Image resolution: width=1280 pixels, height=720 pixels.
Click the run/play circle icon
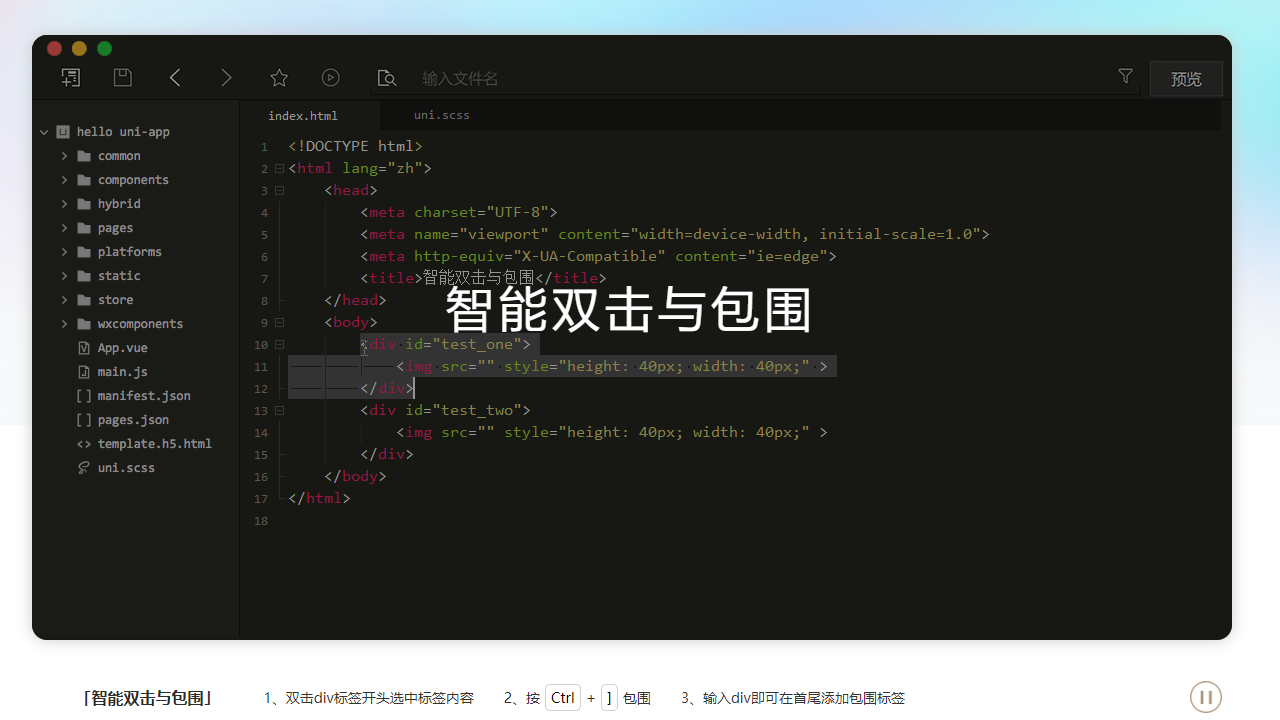click(x=330, y=77)
